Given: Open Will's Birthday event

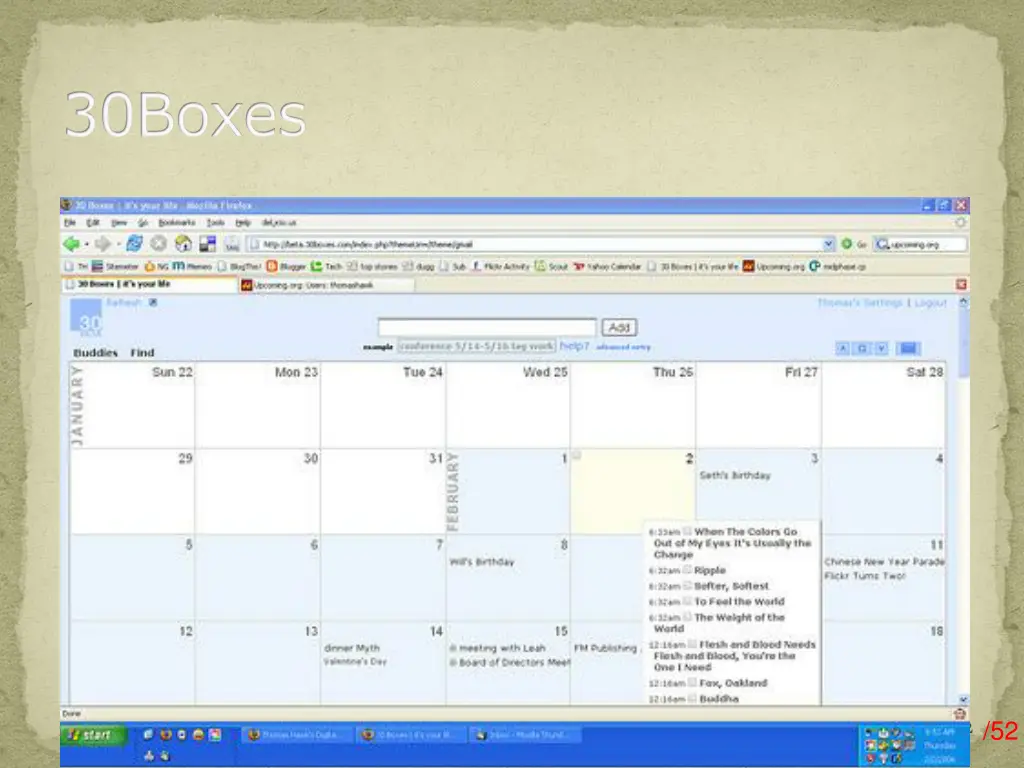Looking at the screenshot, I should point(482,562).
